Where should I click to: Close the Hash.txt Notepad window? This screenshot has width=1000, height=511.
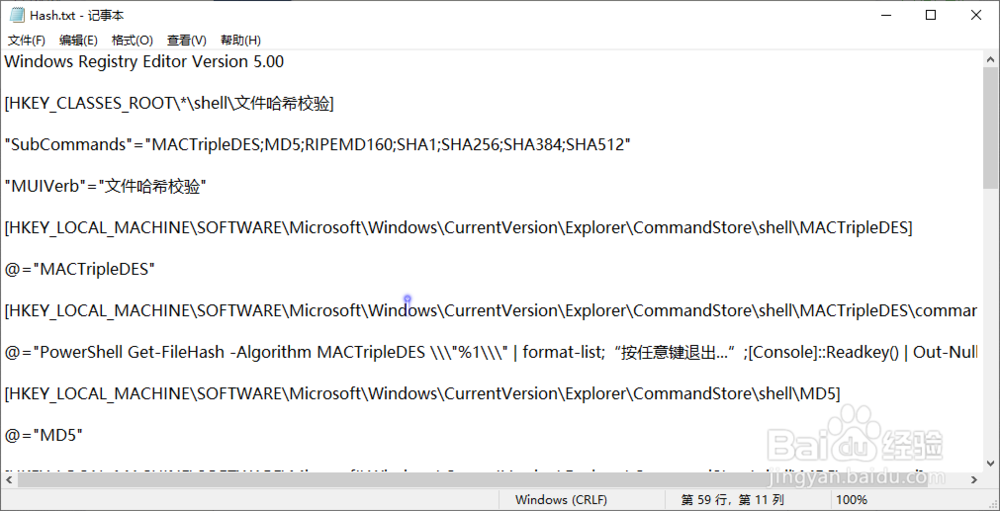976,15
